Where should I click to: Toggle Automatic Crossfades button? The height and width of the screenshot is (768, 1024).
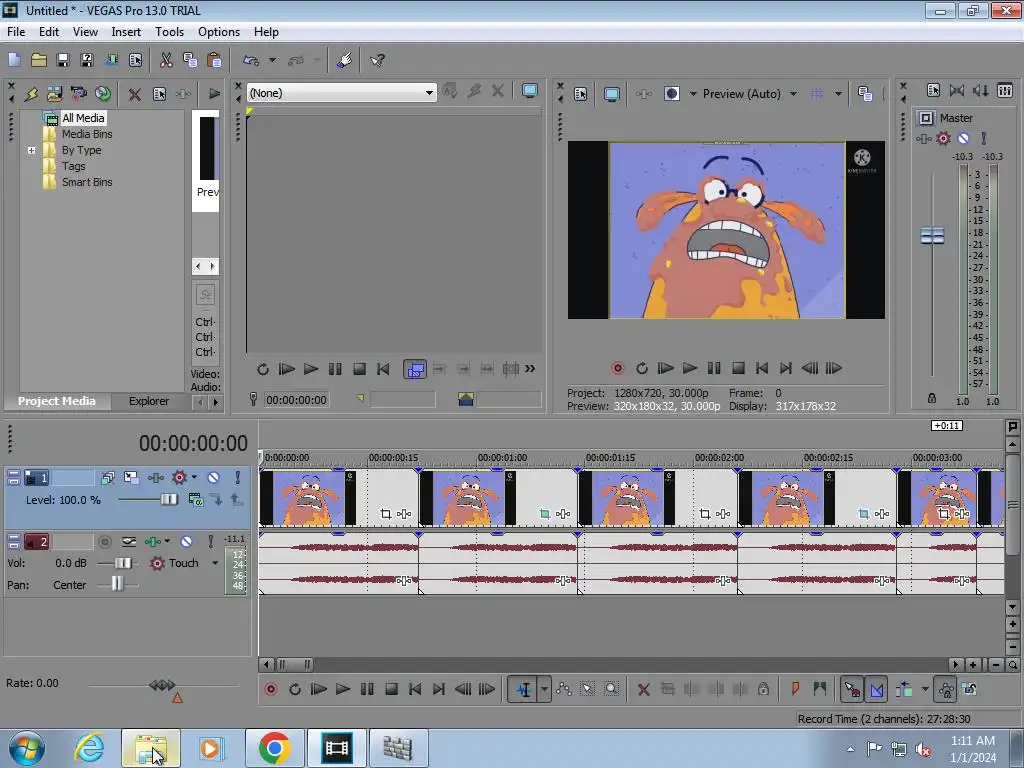pos(876,689)
